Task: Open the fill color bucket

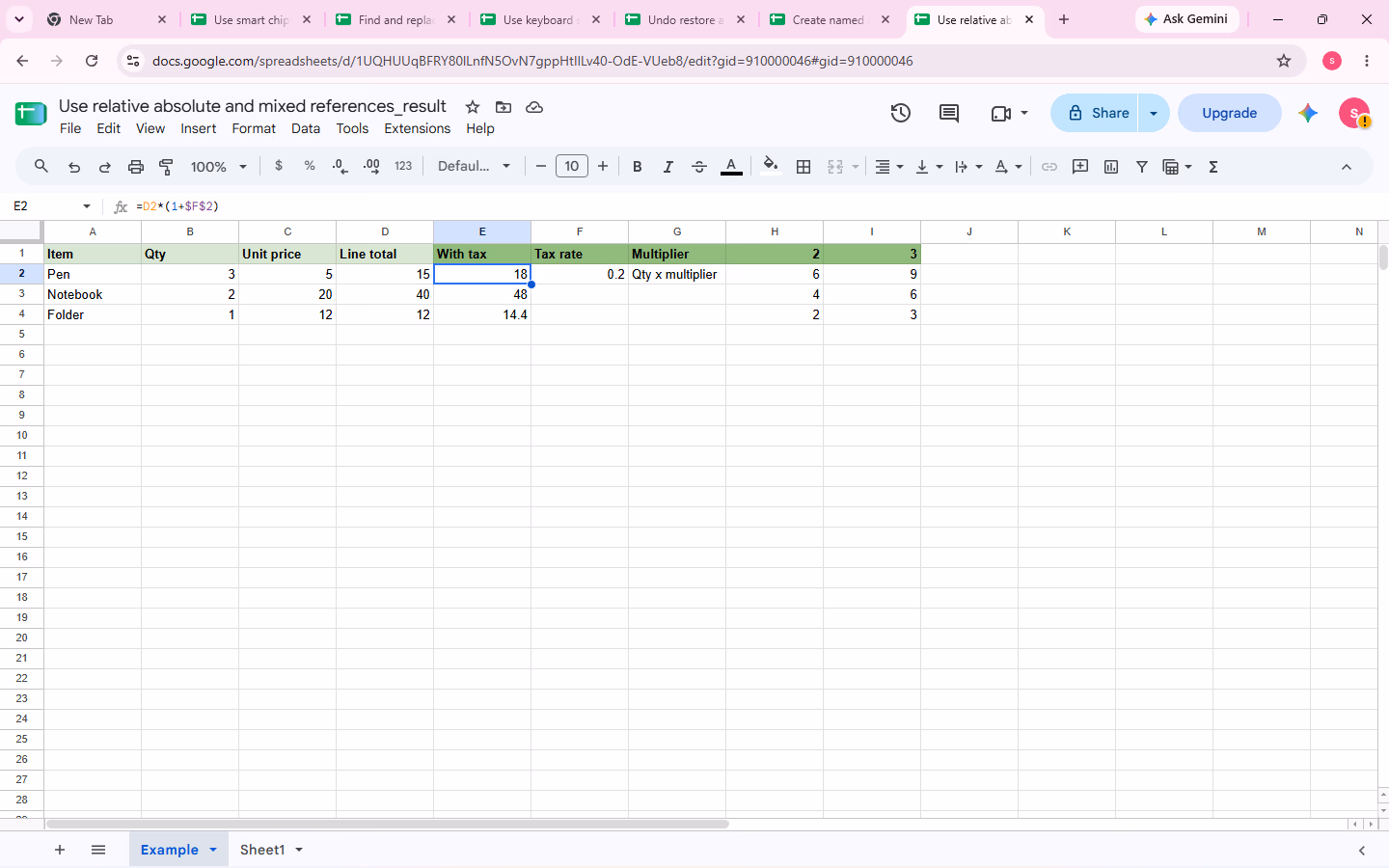Action: (x=770, y=166)
